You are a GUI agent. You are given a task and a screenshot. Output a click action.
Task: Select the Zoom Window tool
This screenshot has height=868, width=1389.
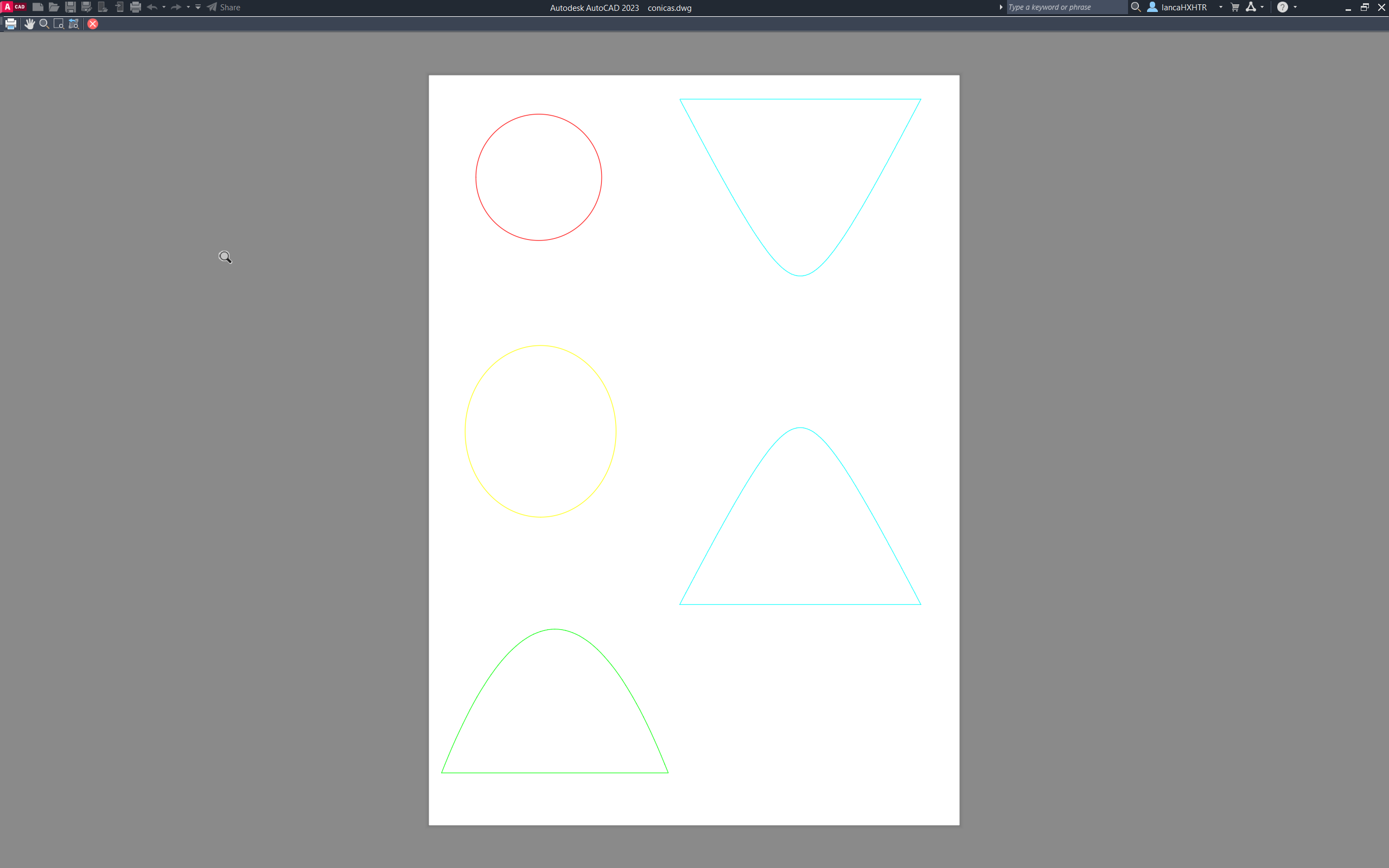click(x=59, y=23)
